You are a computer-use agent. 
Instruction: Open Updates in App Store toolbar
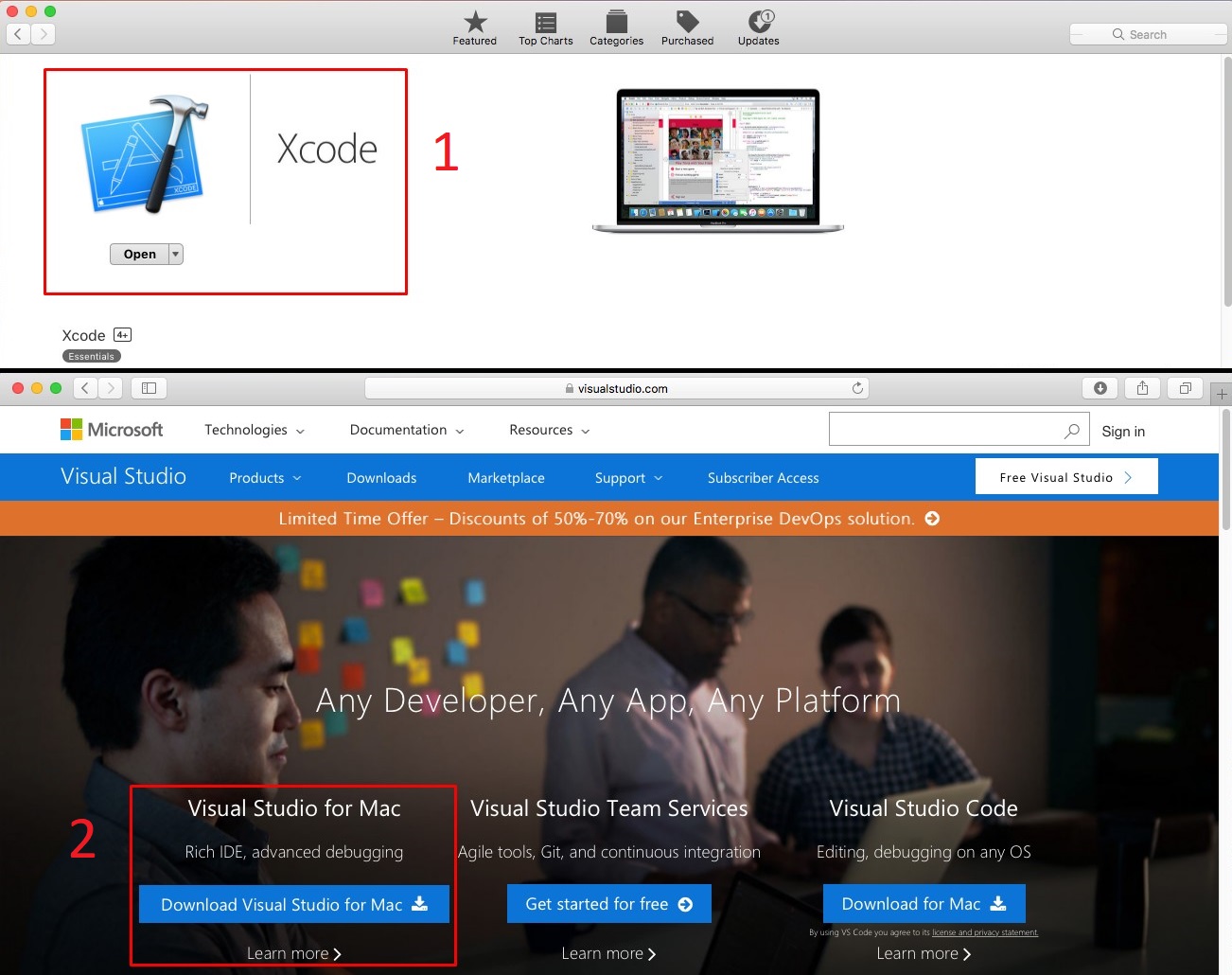(759, 28)
